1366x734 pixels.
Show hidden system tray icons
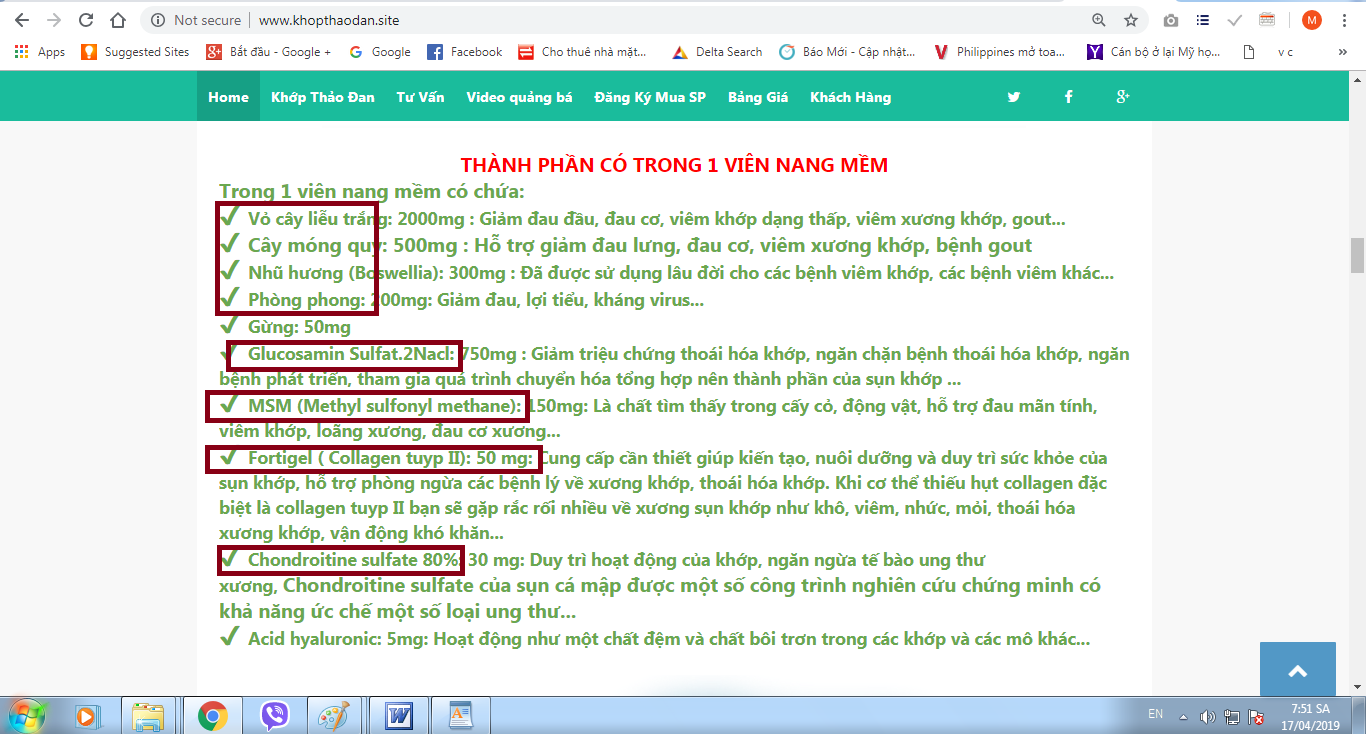[x=1184, y=716]
